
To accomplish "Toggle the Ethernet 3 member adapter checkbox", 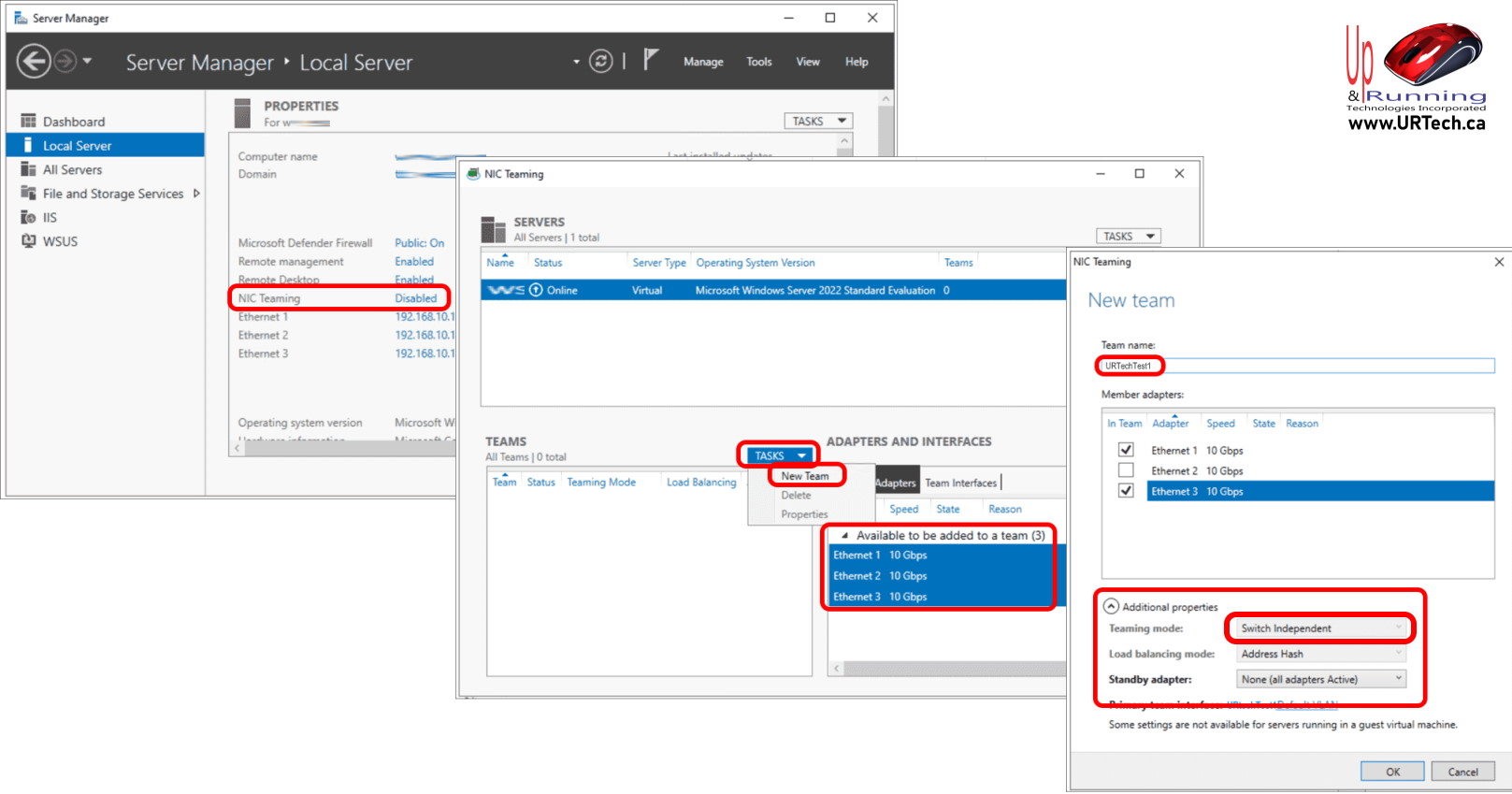I will click(x=1126, y=491).
